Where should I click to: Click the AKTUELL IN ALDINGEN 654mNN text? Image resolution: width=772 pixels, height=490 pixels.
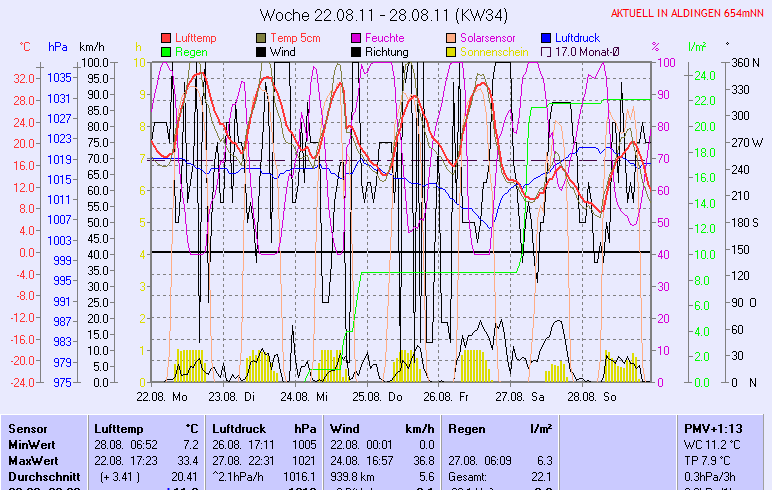point(688,13)
